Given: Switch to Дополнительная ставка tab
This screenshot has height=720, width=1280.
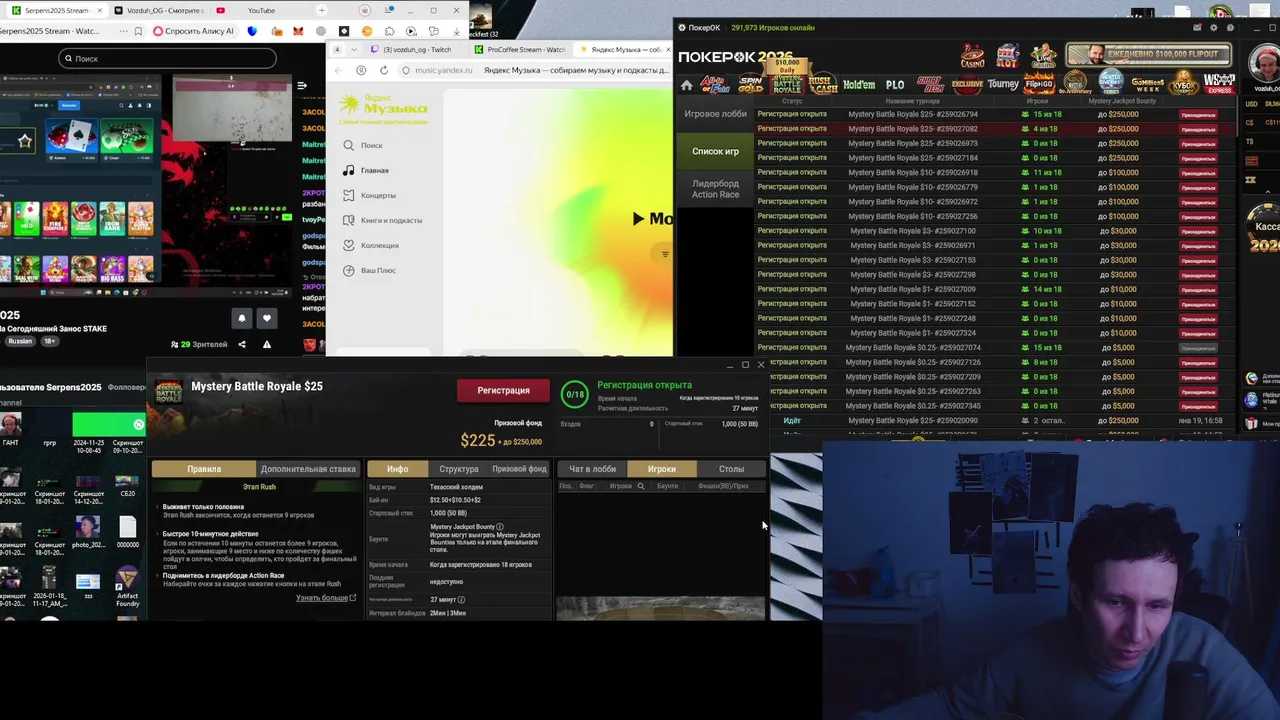Looking at the screenshot, I should click(308, 469).
